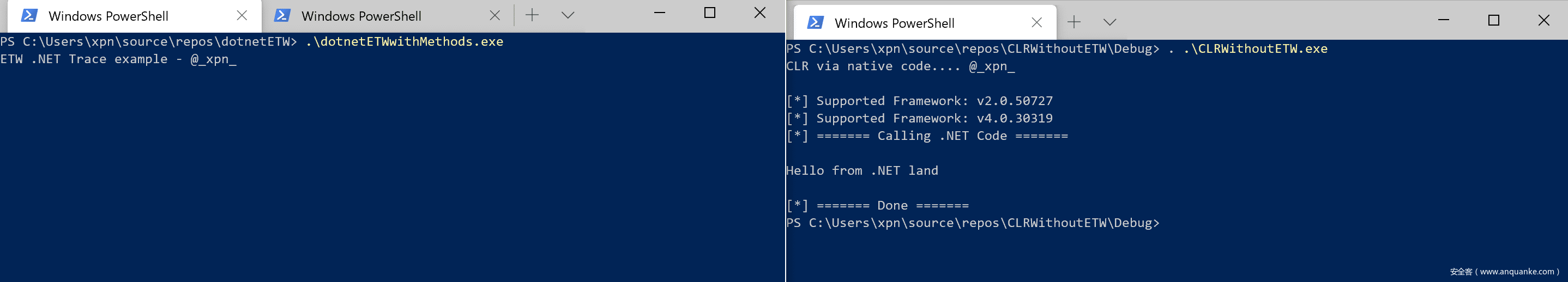Select the Windows PowerShell tab in right window
1568x282 pixels.
coord(894,23)
